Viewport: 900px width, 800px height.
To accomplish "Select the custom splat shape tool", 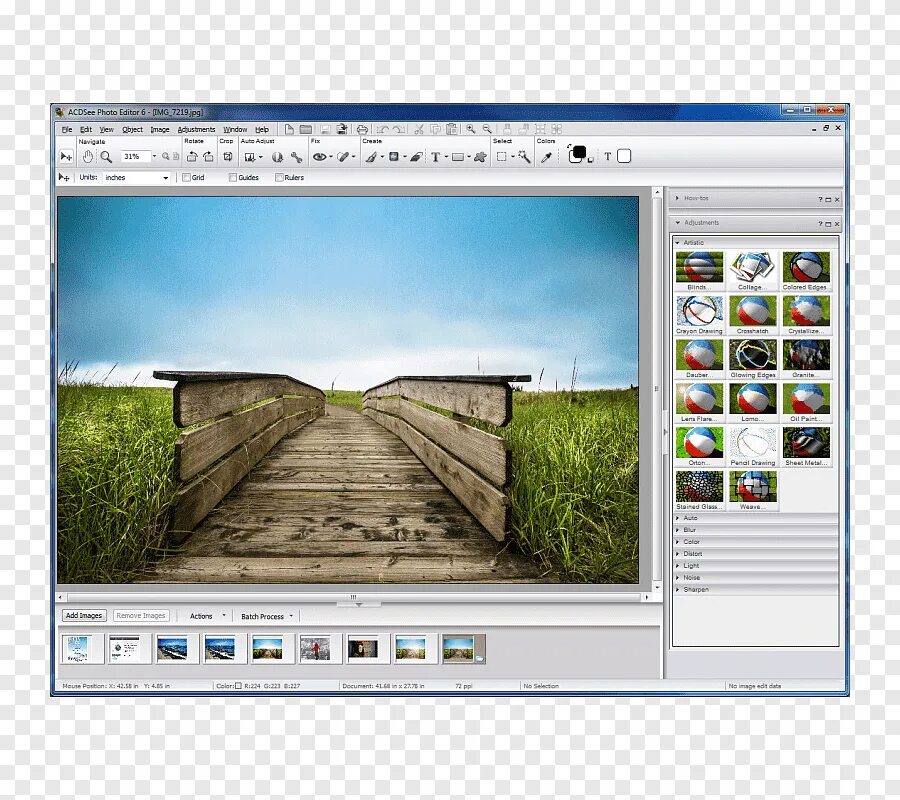I will pos(480,156).
